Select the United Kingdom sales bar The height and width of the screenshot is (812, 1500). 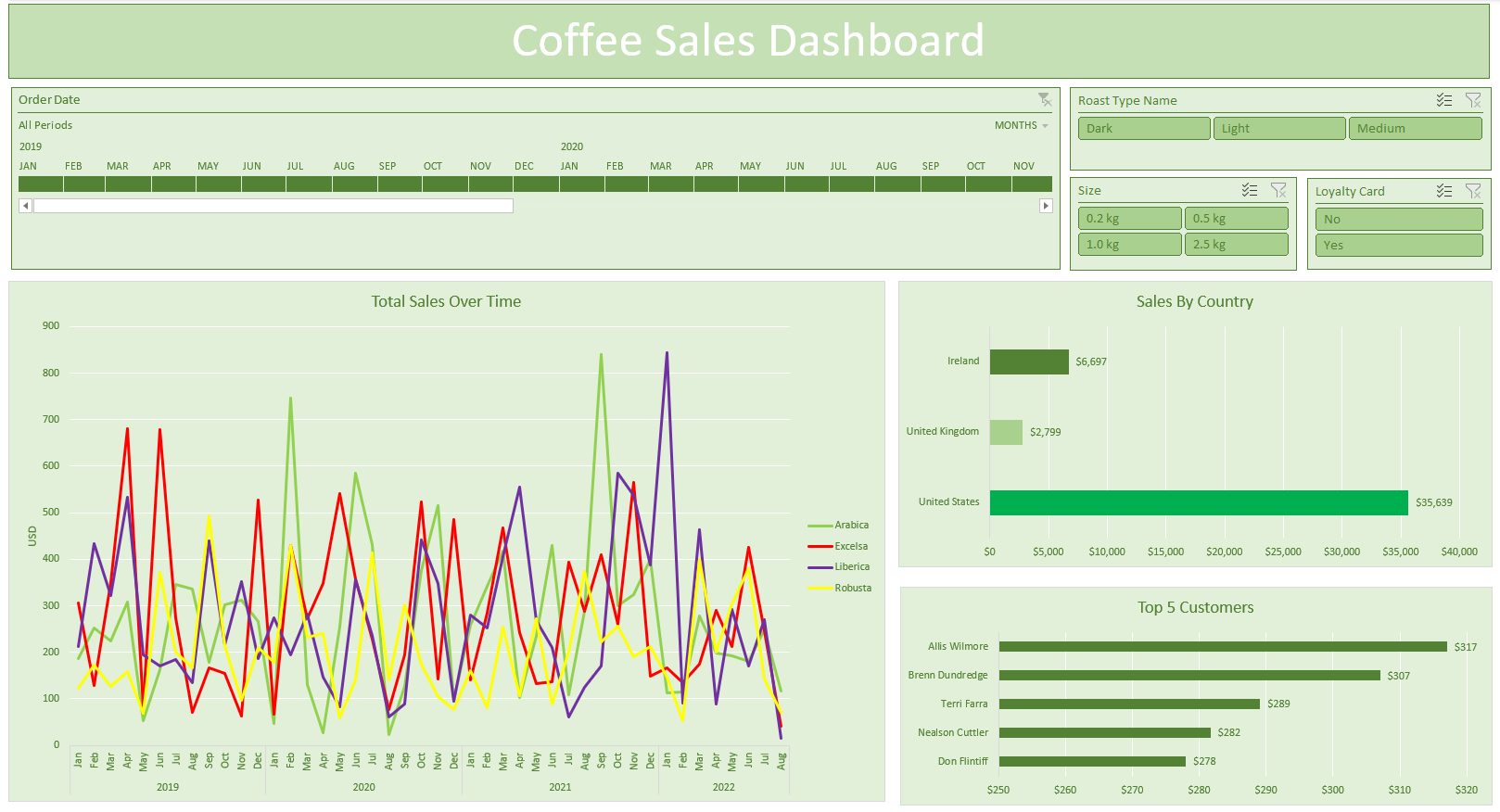1006,432
